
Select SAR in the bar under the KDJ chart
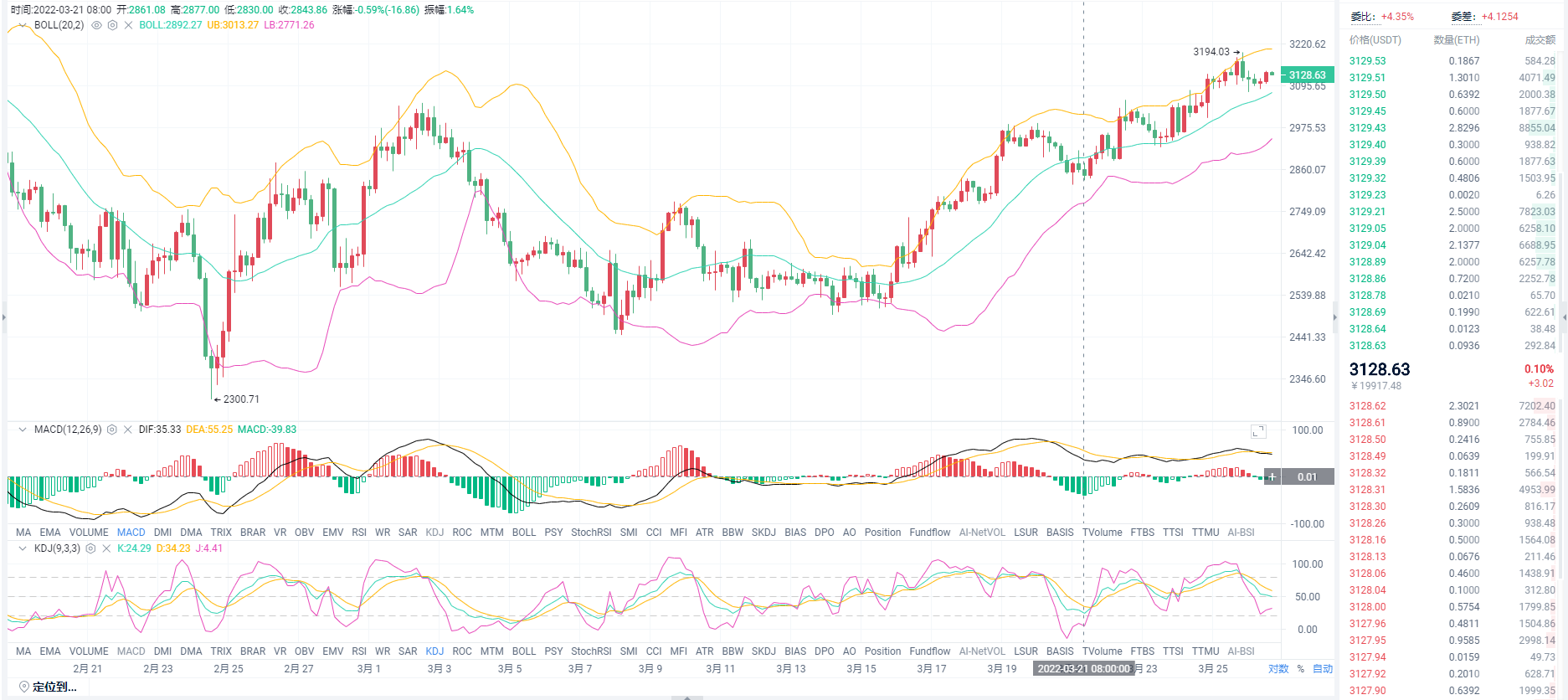pyautogui.click(x=408, y=651)
